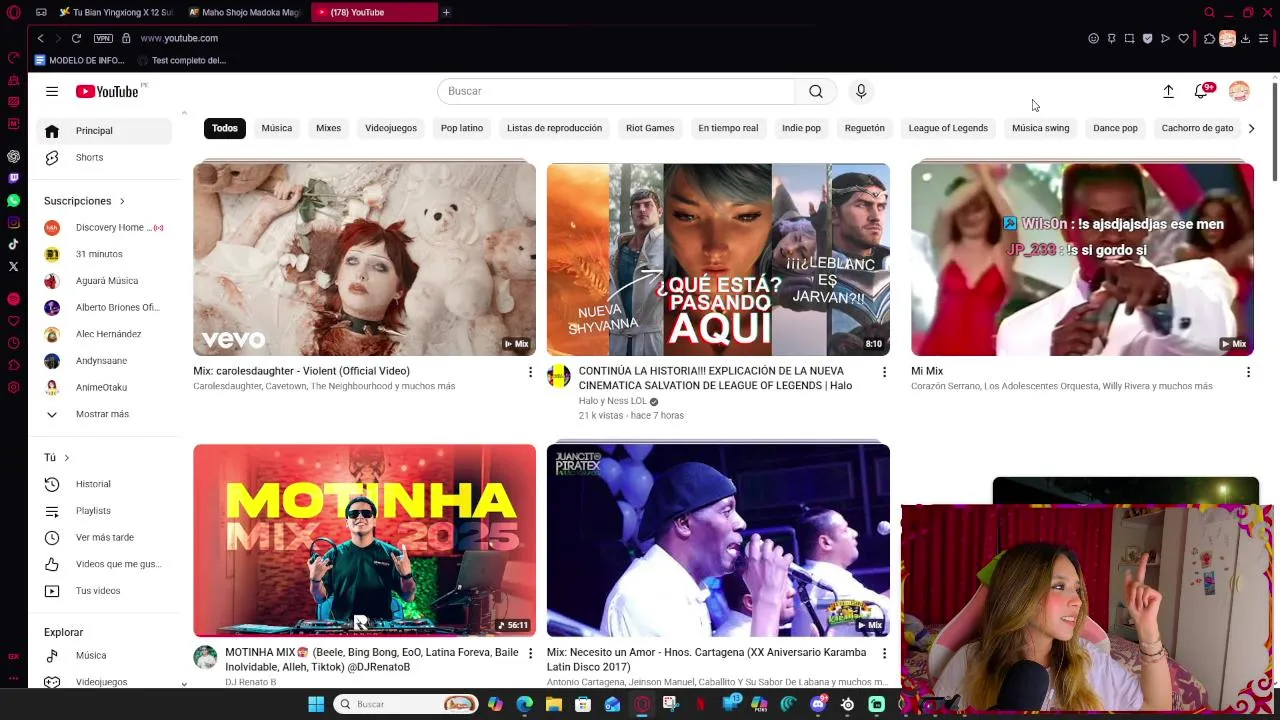
Task: Go back in browser history
Action: (40, 38)
